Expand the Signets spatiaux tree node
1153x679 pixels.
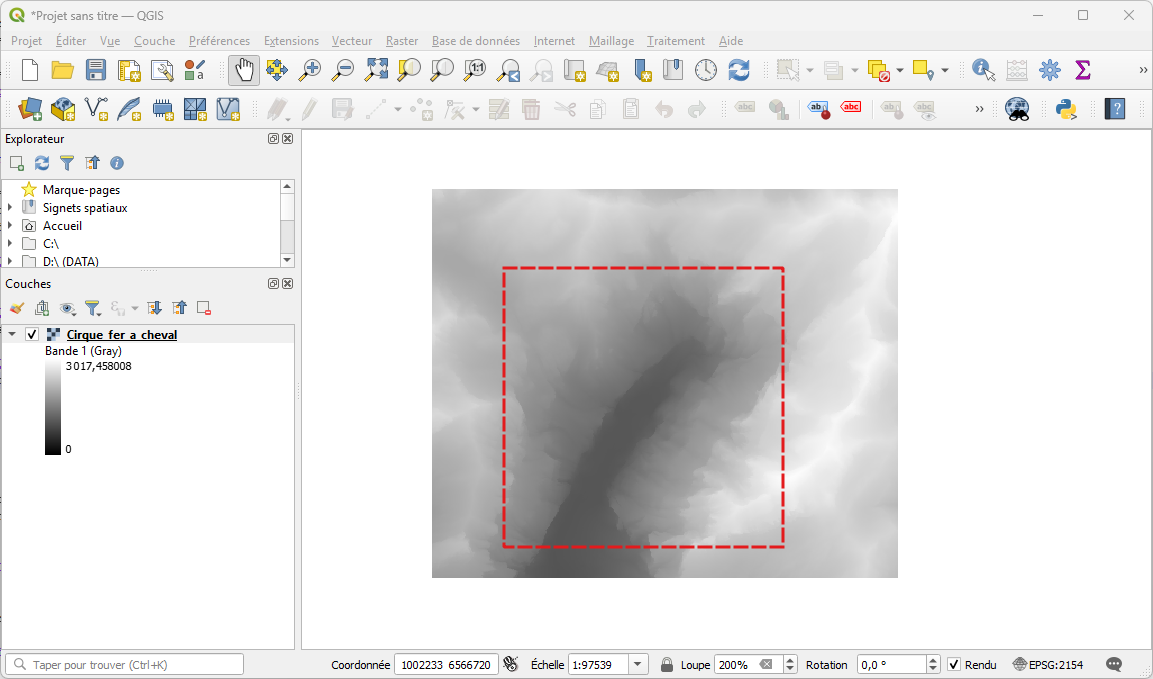tap(10, 208)
